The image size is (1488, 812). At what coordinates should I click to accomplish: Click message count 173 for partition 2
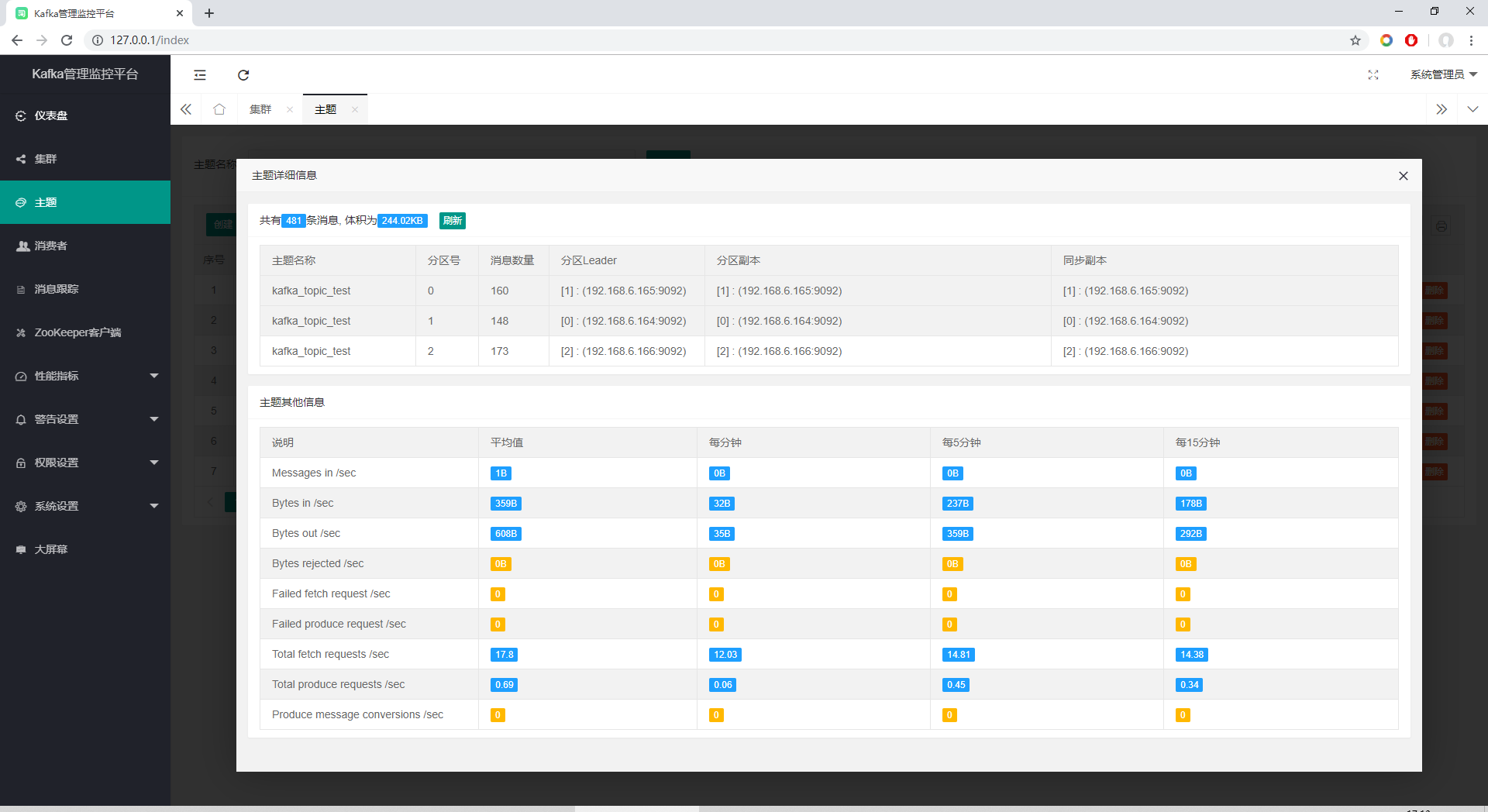click(500, 351)
